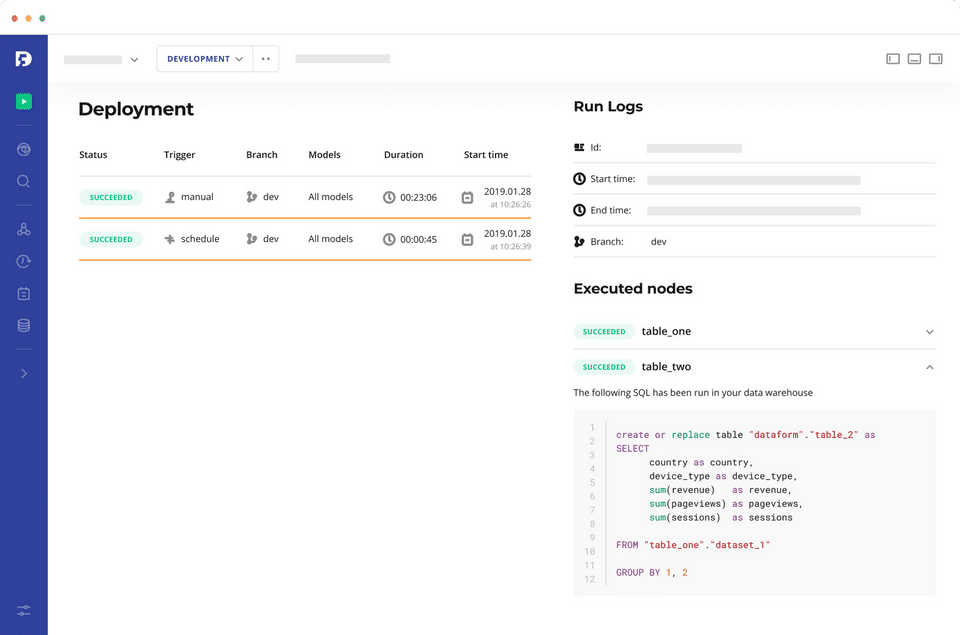
Task: Click the SUCCEEDED badge beside table_one
Action: pyautogui.click(x=604, y=331)
